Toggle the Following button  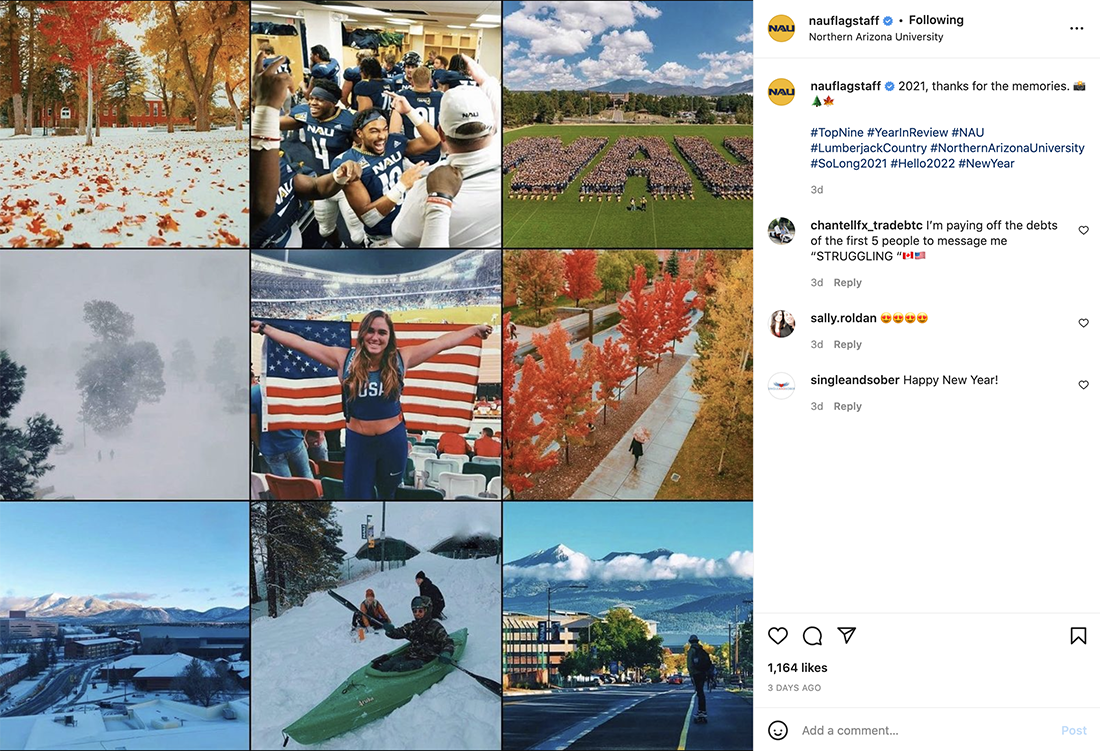936,20
